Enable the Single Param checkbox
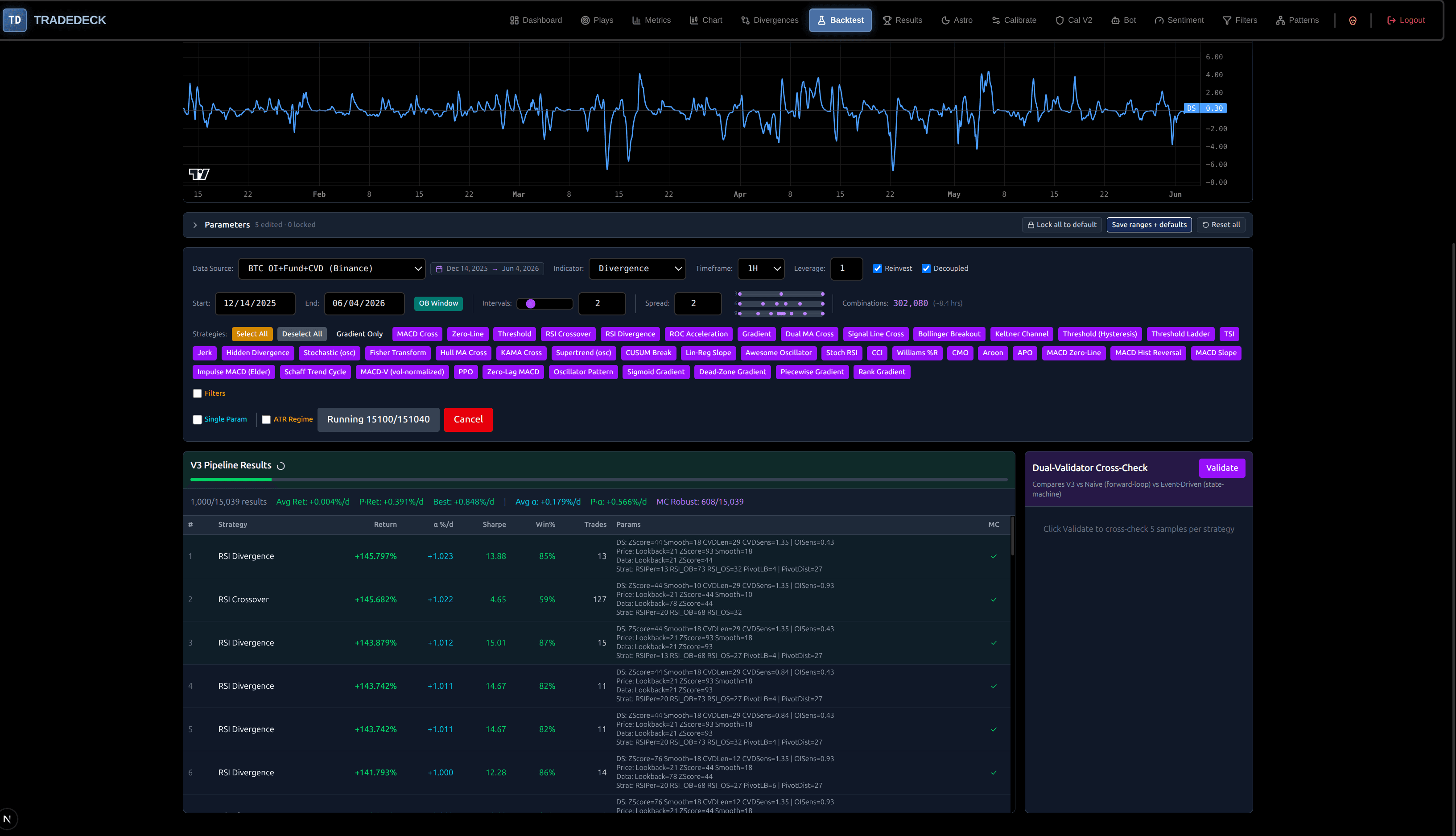This screenshot has height=836, width=1456. click(x=198, y=420)
